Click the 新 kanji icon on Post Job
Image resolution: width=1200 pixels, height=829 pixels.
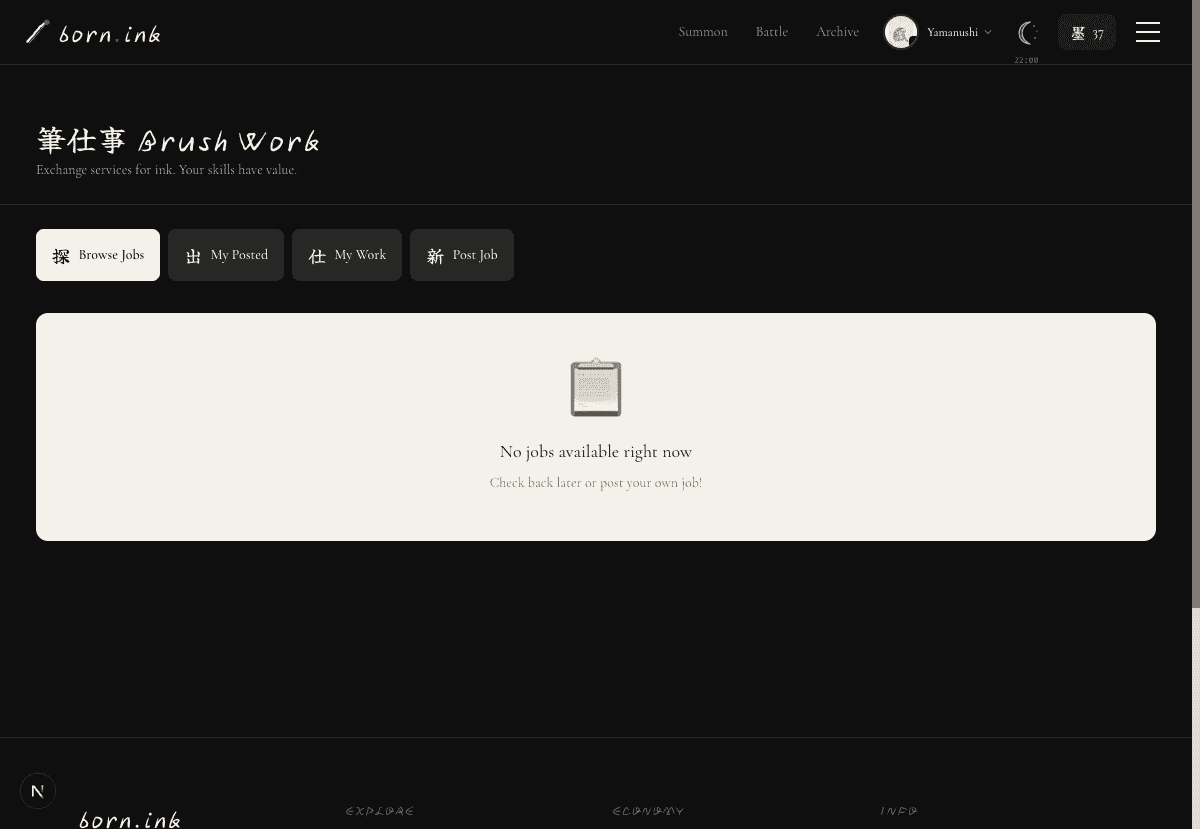[x=435, y=256]
